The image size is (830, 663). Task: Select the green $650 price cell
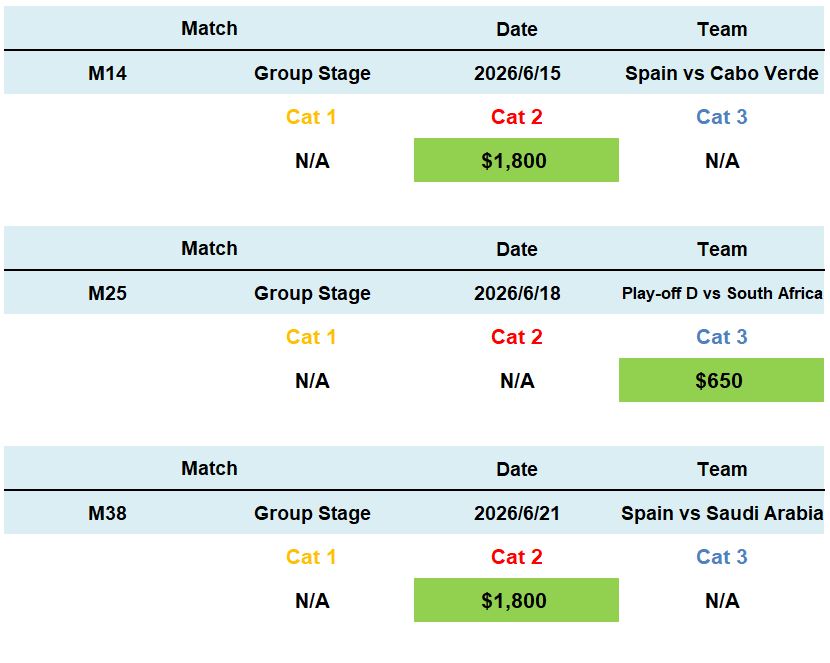720,381
